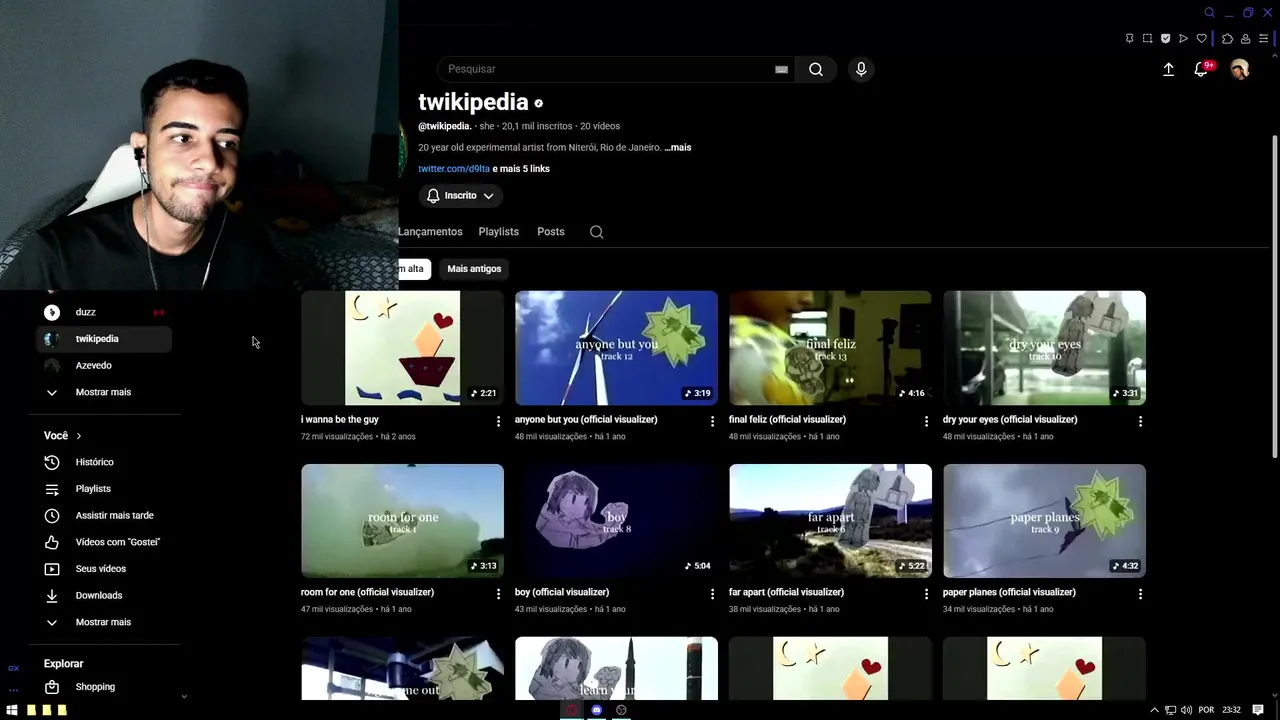Open options menu for 'i wanna be the guy'
This screenshot has width=1280, height=720.
498,422
